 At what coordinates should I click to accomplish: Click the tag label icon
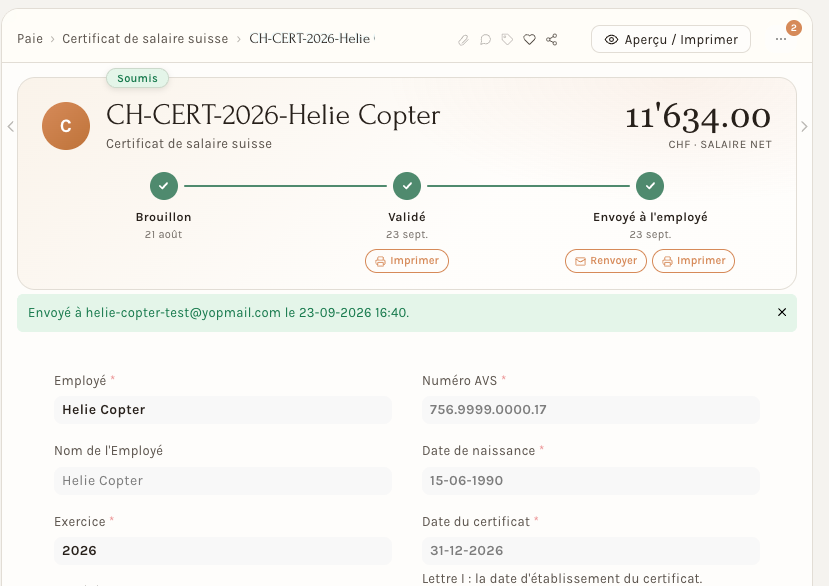click(x=507, y=40)
